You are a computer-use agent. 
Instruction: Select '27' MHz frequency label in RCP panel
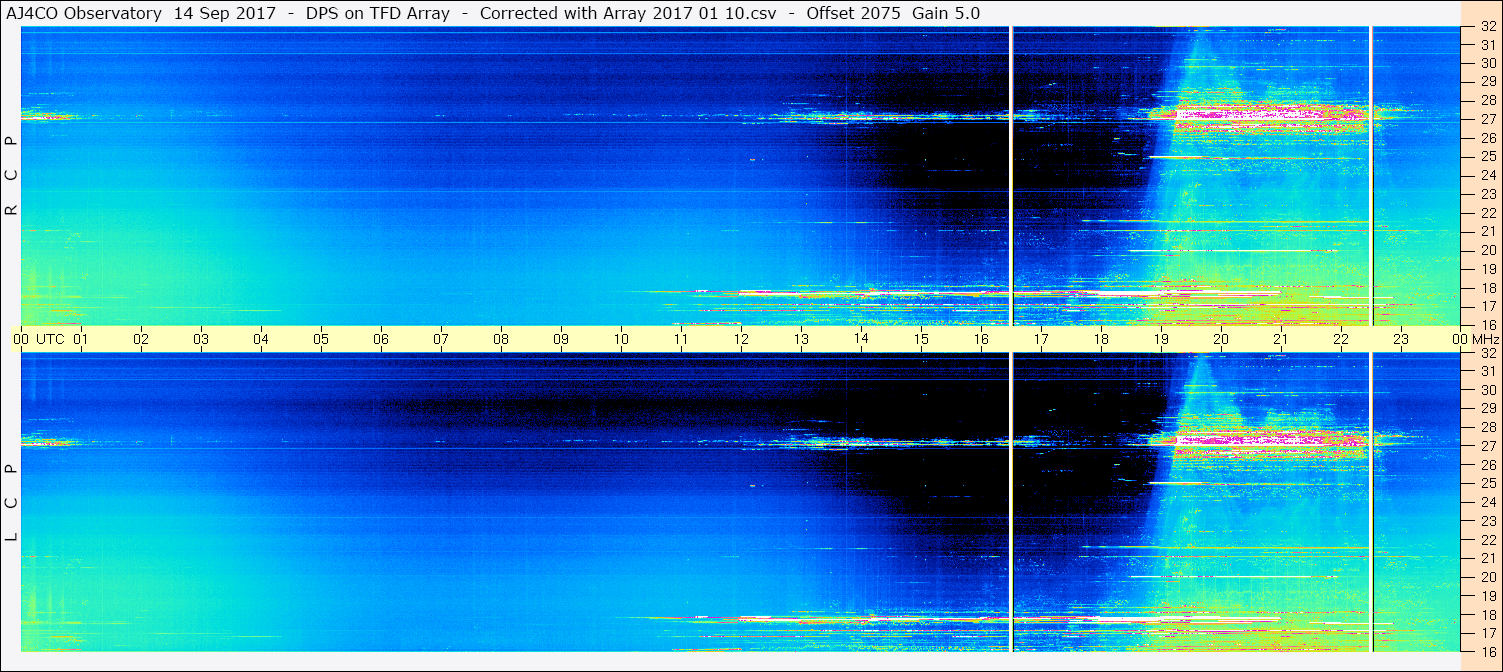pyautogui.click(x=1487, y=119)
